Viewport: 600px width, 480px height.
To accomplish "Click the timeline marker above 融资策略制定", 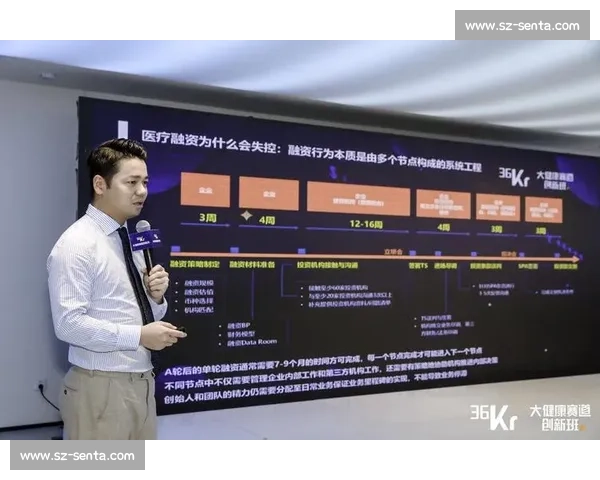I will coord(175,249).
